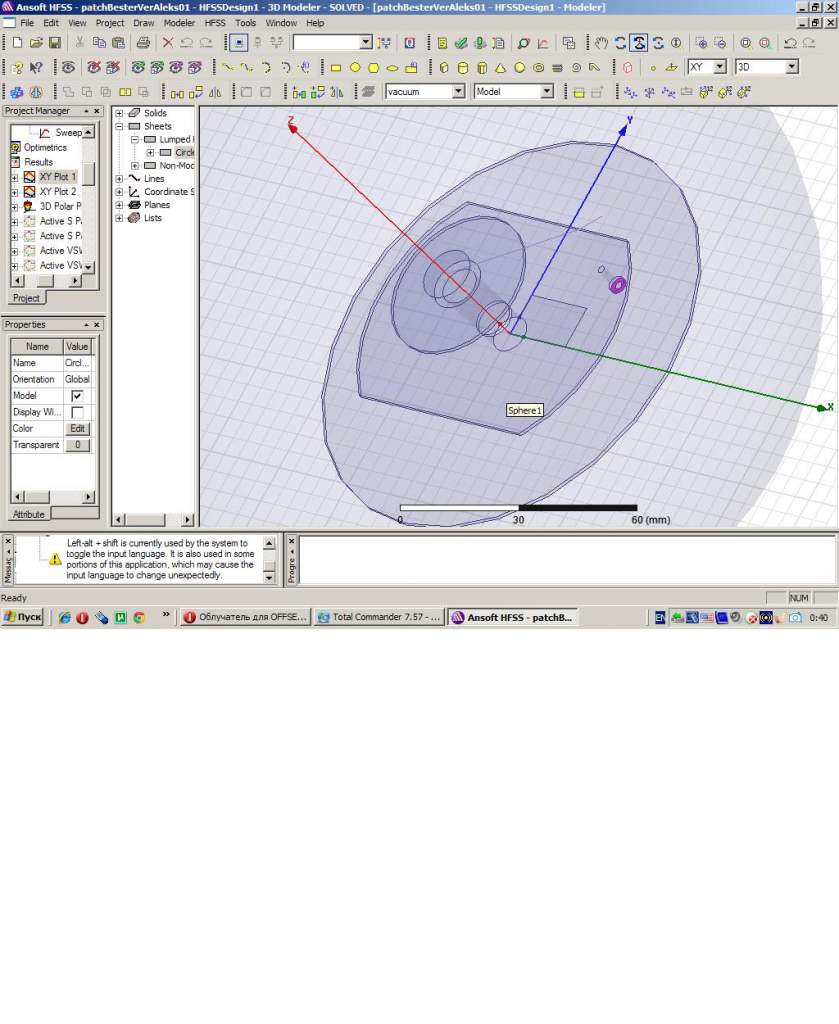
Task: Switch to the Project tab
Action: [x=26, y=298]
